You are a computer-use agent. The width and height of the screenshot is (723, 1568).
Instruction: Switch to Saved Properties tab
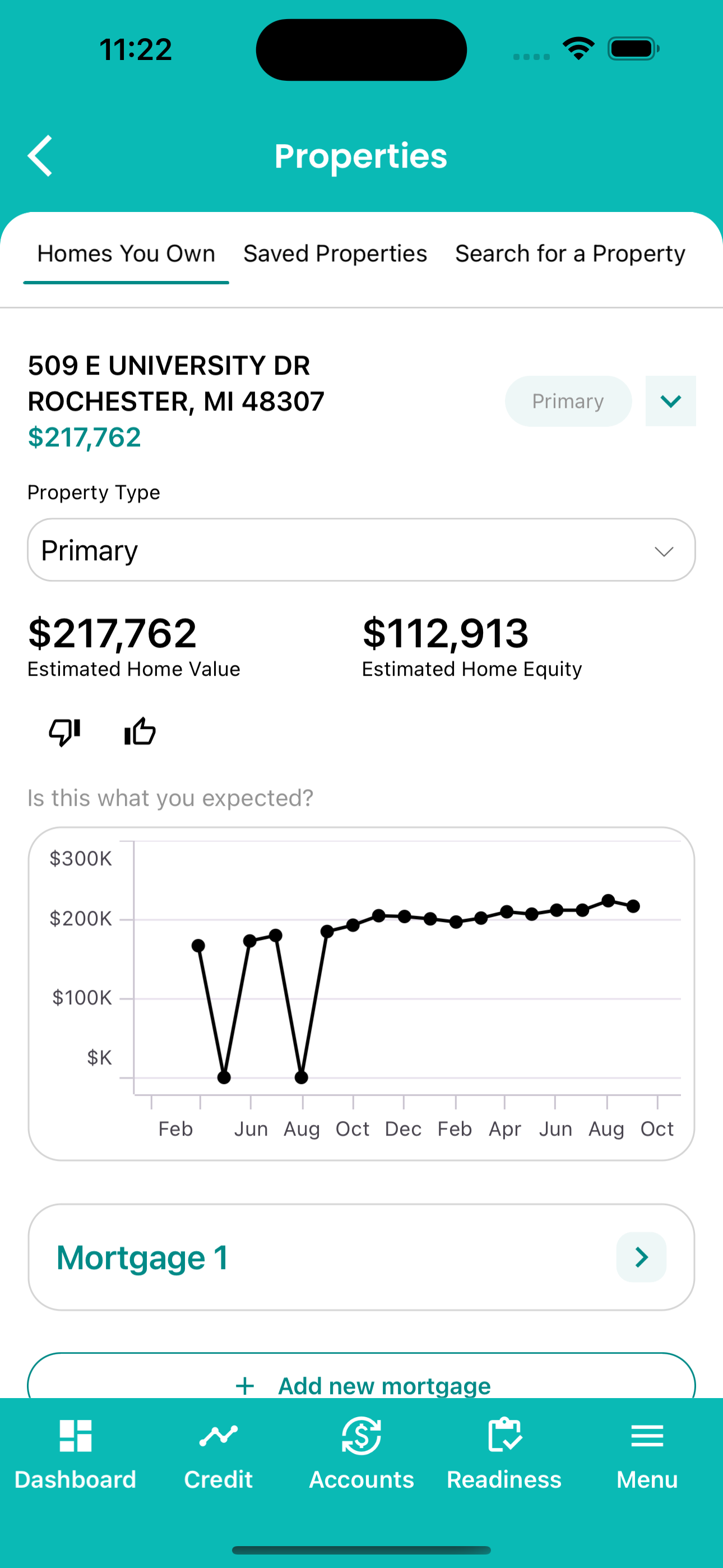tap(335, 254)
